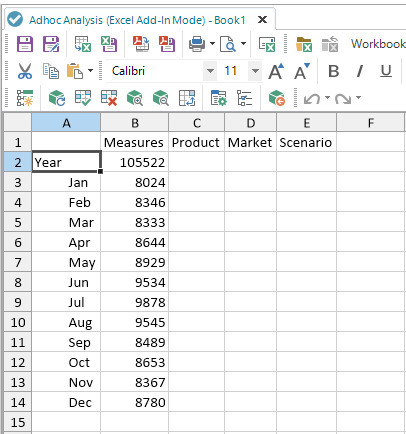Image resolution: width=406 pixels, height=434 pixels.
Task: Cut selection with the scissors icon
Action: pyautogui.click(x=25, y=71)
